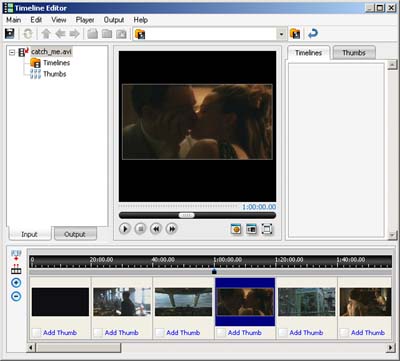Select the Timelines tree item

(57, 63)
